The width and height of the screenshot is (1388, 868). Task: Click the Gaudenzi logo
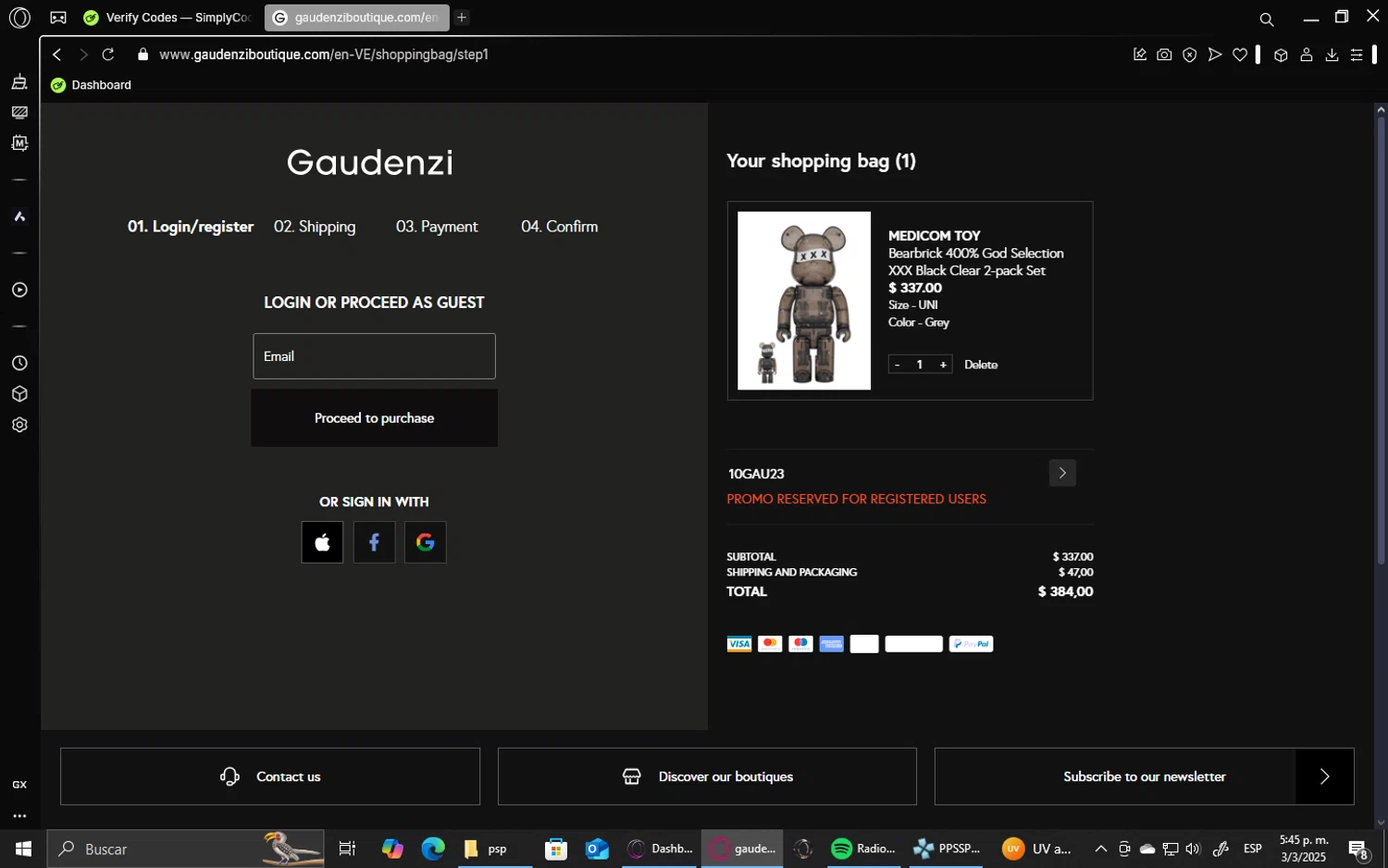370,163
